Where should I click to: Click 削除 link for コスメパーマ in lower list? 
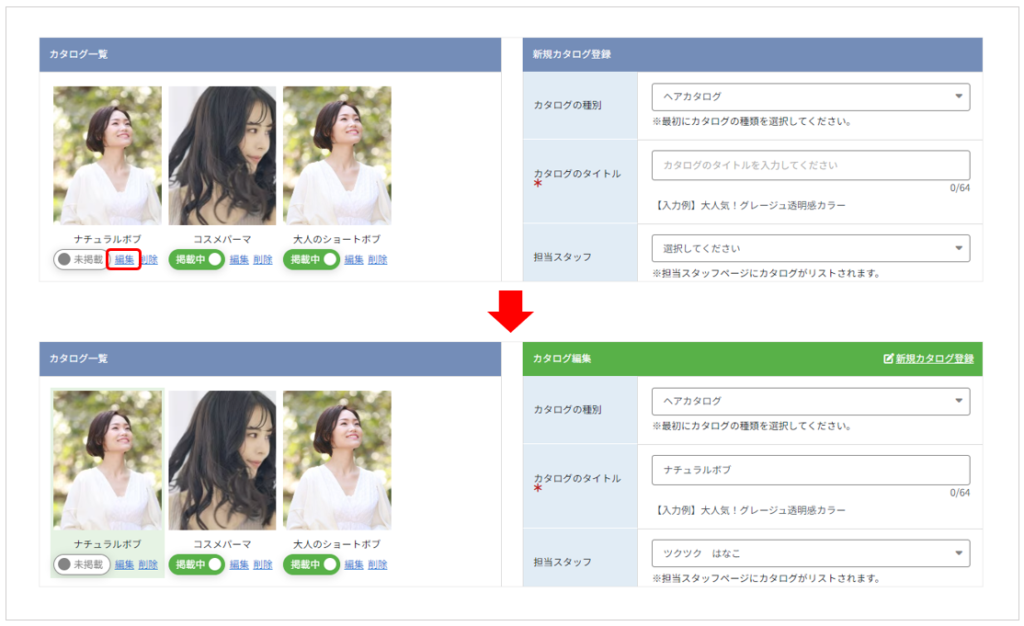[263, 565]
